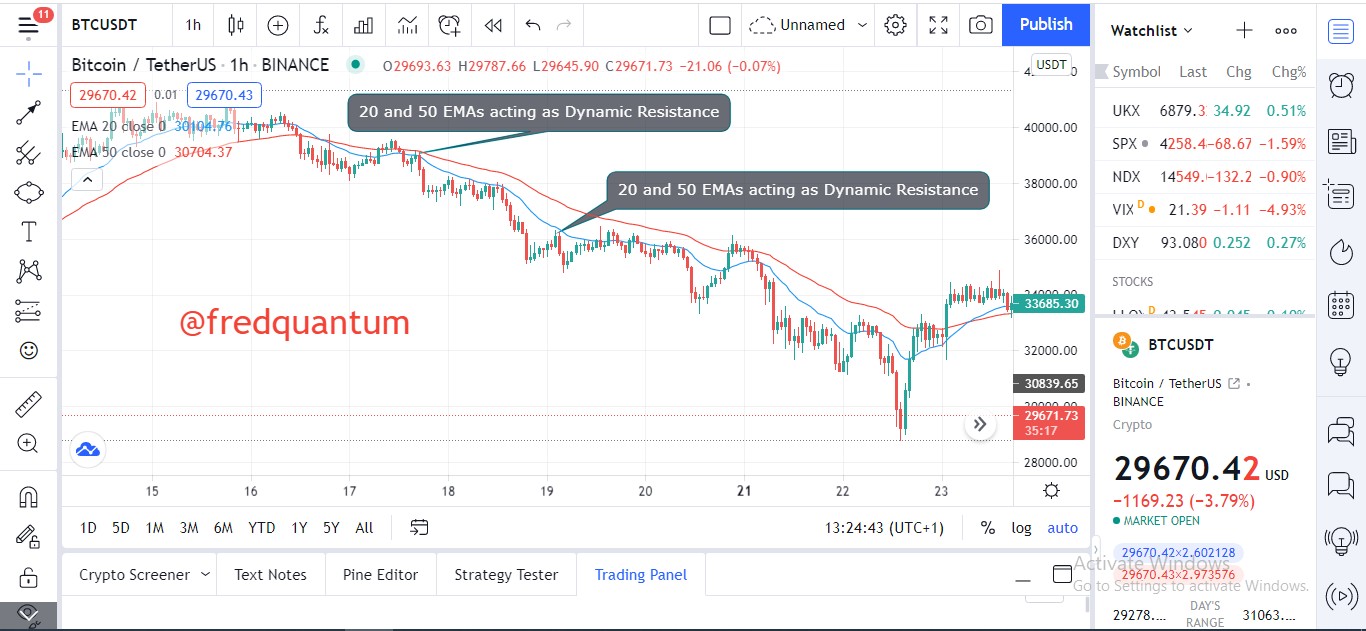
Task: Select the YTD date range
Action: (261, 528)
